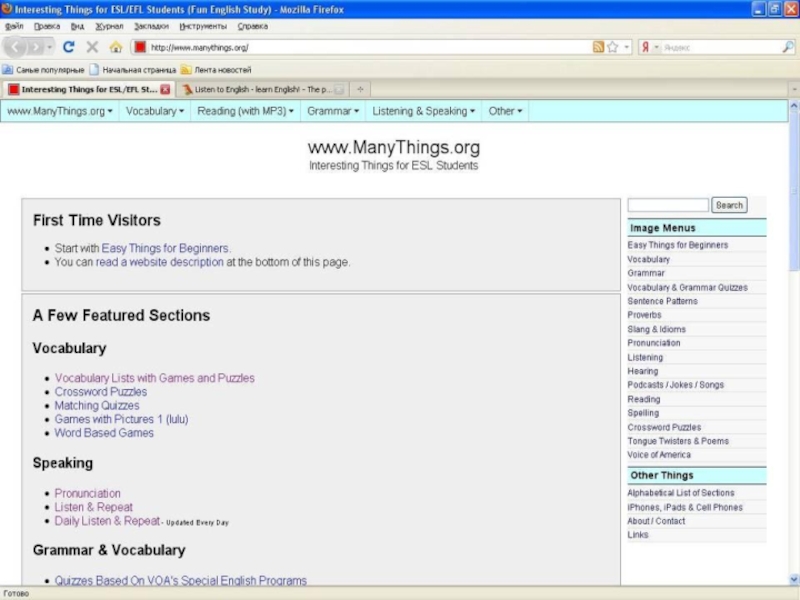Open sidebar Tongue Twisters & Poems link
This screenshot has width=800, height=600.
click(x=678, y=441)
